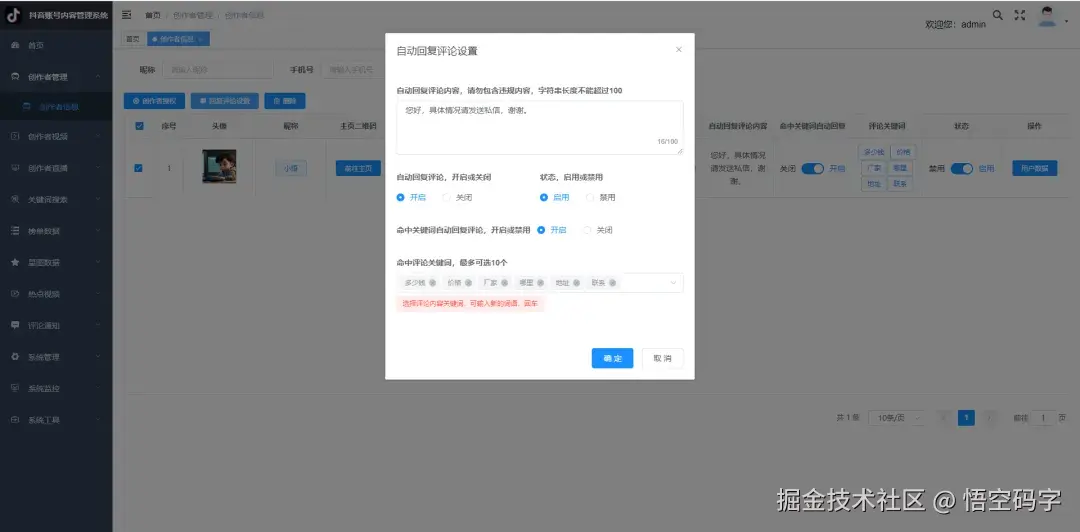Remove the 厂家 keyword tag in the dialog
Screen dimensions: 1080x532
pos(504,283)
